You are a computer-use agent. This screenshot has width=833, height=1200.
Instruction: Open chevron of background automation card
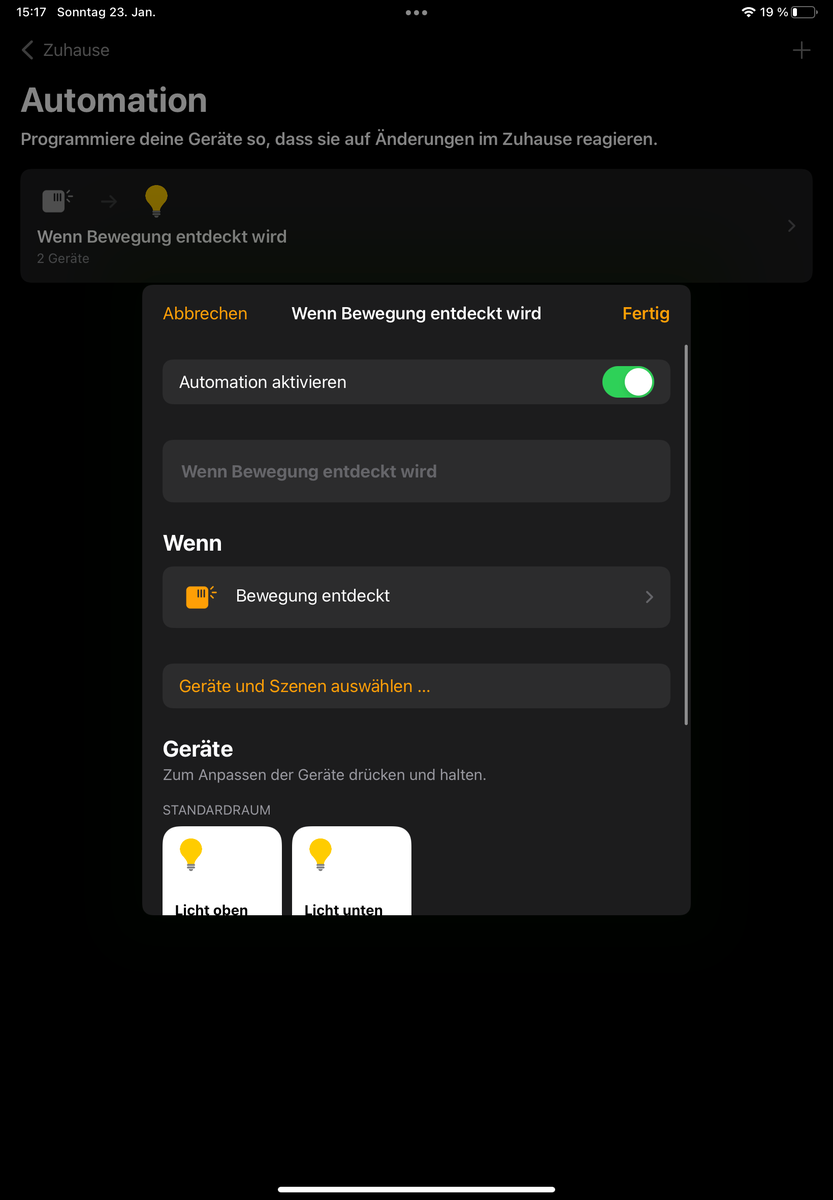tap(791, 226)
